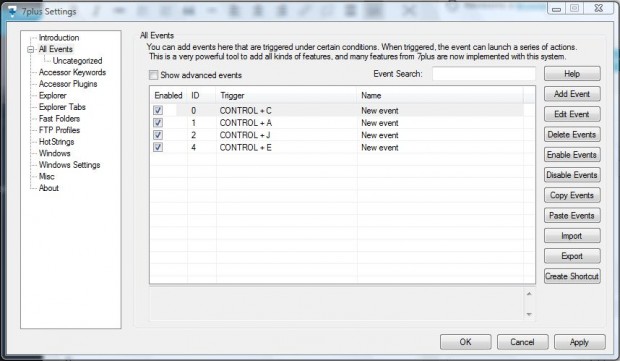Open Accessor Keywords settings

click(72, 72)
